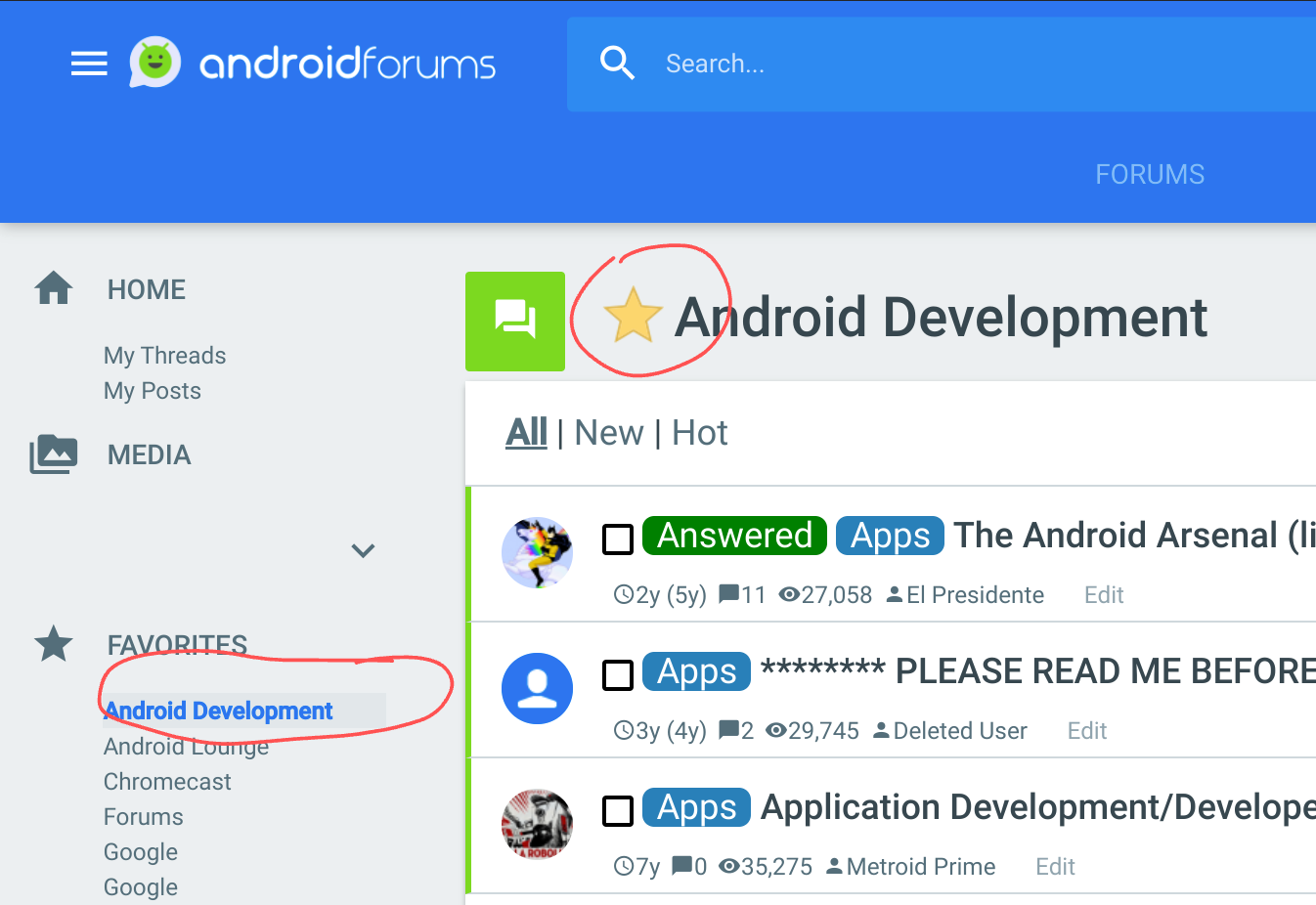This screenshot has height=905, width=1316.
Task: Go to Android Lounge in favorites
Action: point(186,748)
